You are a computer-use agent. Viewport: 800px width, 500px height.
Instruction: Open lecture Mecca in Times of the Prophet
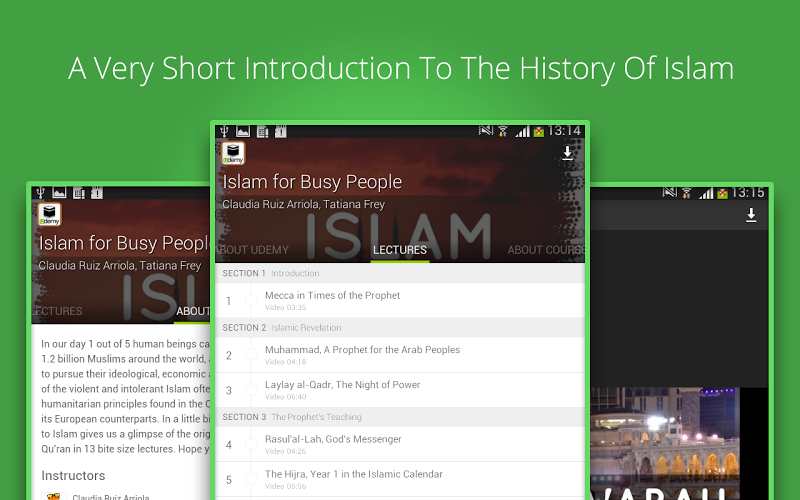tap(400, 301)
